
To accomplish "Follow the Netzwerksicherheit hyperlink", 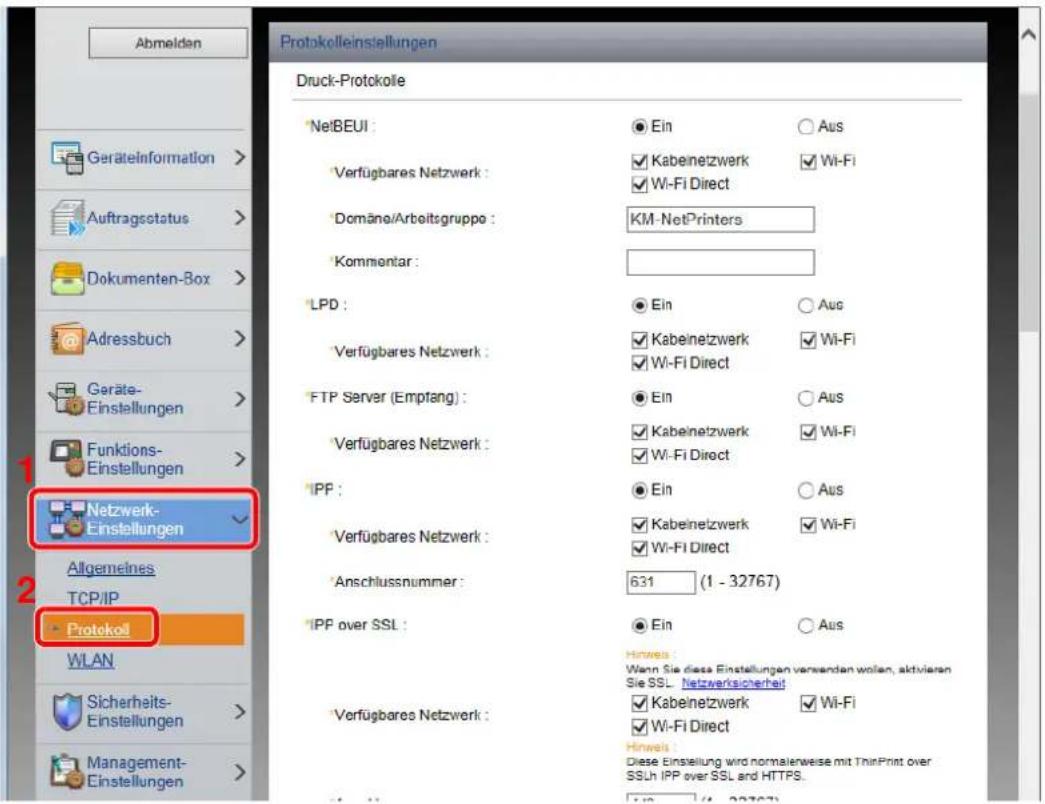I will click(x=733, y=683).
